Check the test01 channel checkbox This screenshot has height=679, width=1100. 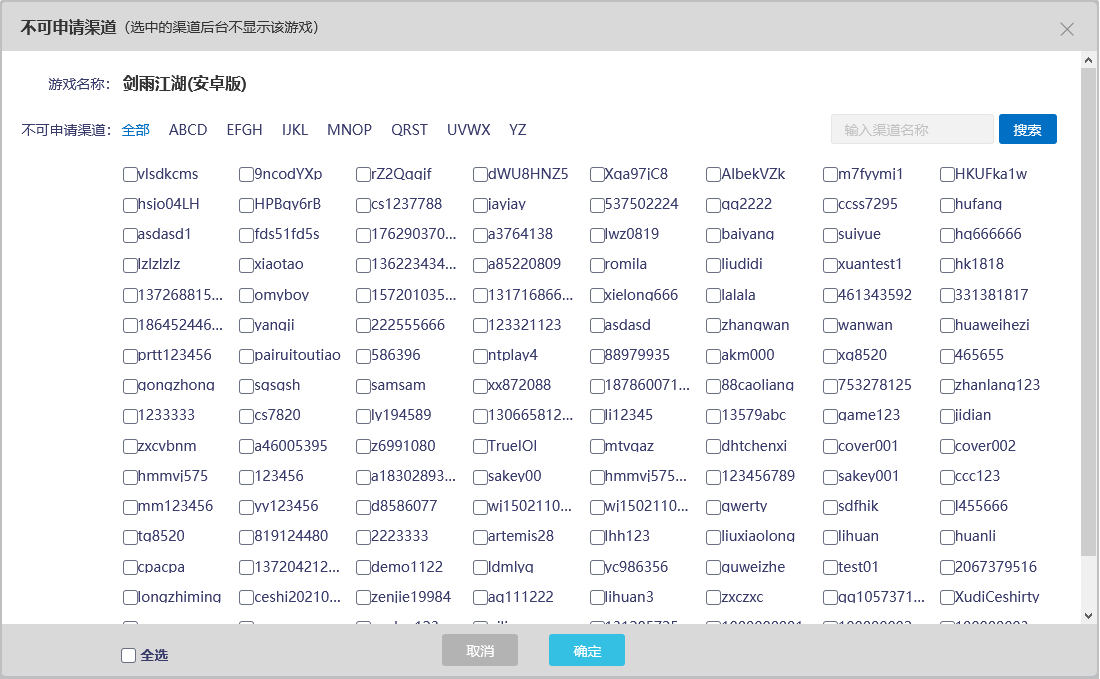[830, 567]
